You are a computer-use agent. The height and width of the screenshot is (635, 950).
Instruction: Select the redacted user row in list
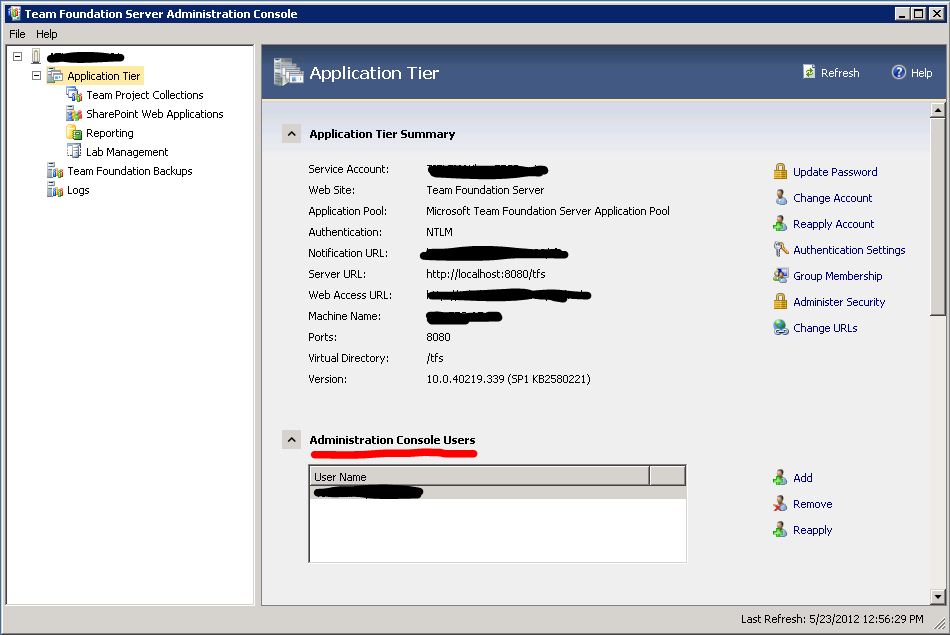click(497, 492)
